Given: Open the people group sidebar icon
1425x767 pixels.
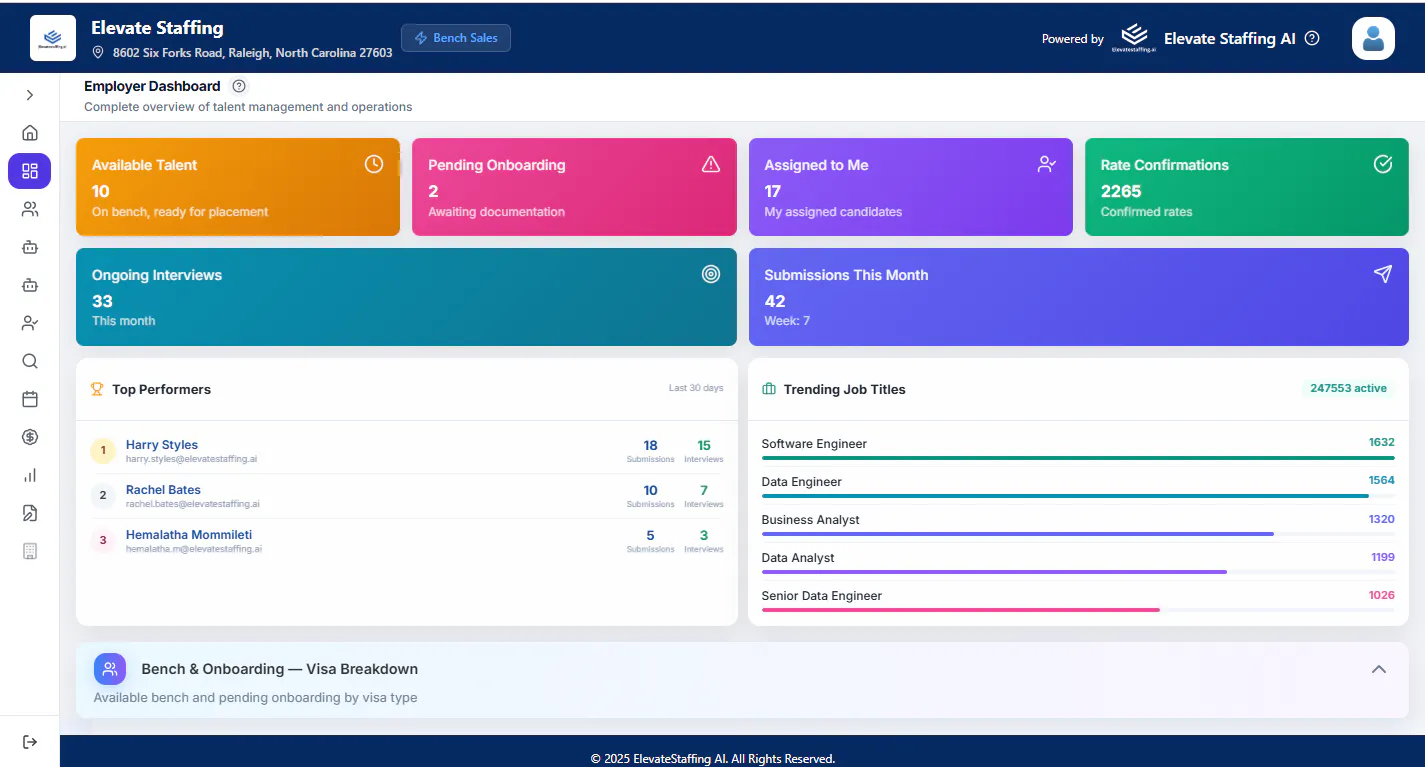Looking at the screenshot, I should coord(30,209).
